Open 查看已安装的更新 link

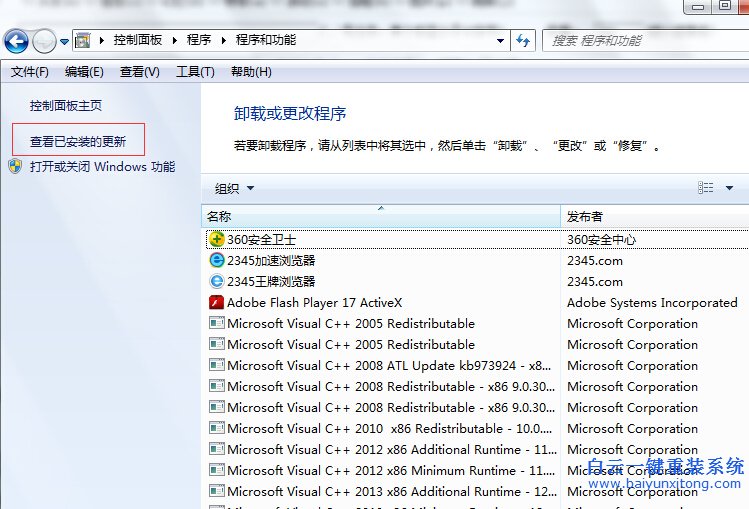pos(78,142)
